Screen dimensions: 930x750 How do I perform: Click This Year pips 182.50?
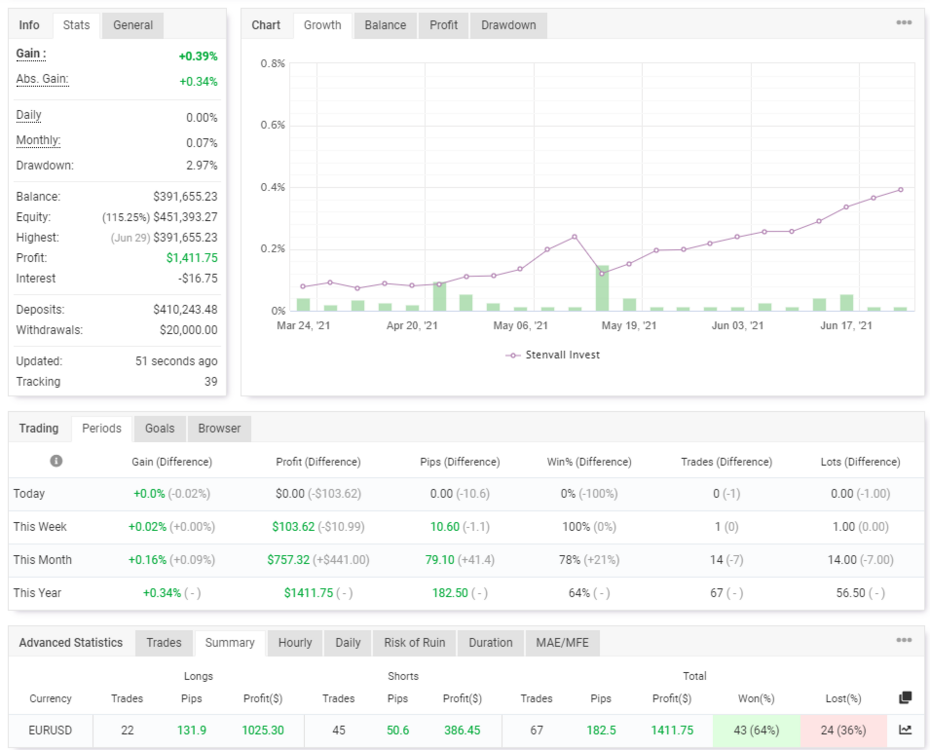point(450,593)
